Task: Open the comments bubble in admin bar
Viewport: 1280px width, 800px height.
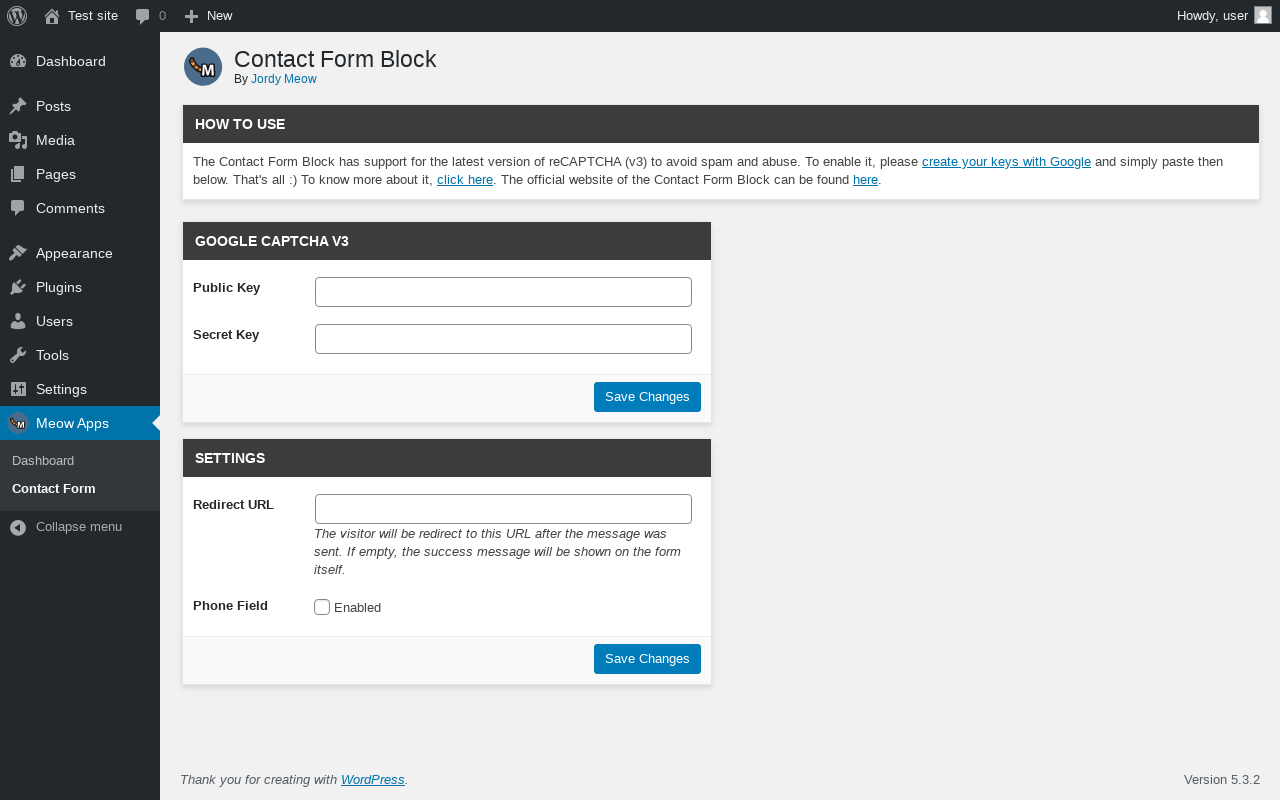Action: (143, 16)
